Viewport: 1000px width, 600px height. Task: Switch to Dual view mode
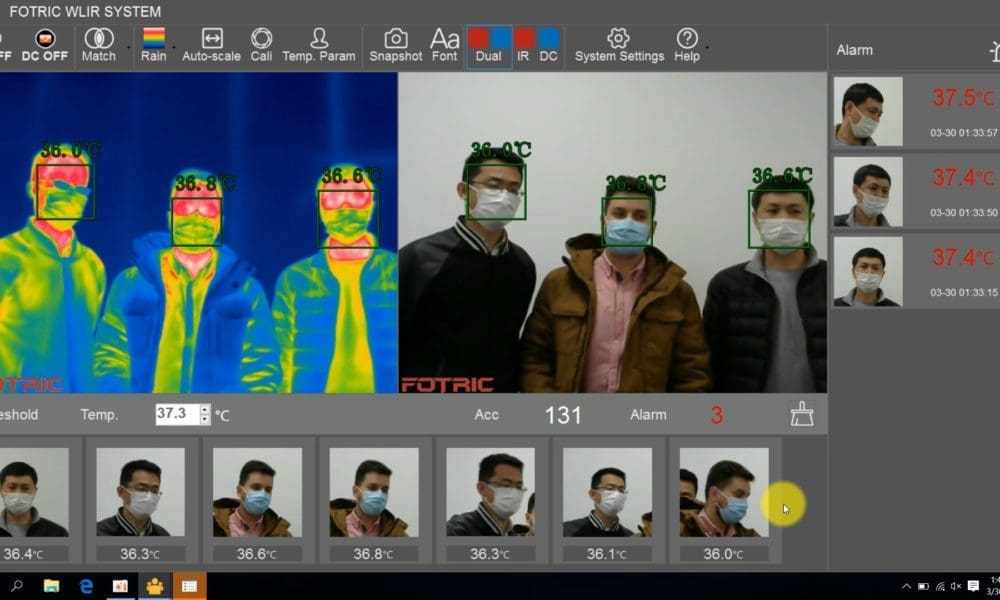[489, 44]
